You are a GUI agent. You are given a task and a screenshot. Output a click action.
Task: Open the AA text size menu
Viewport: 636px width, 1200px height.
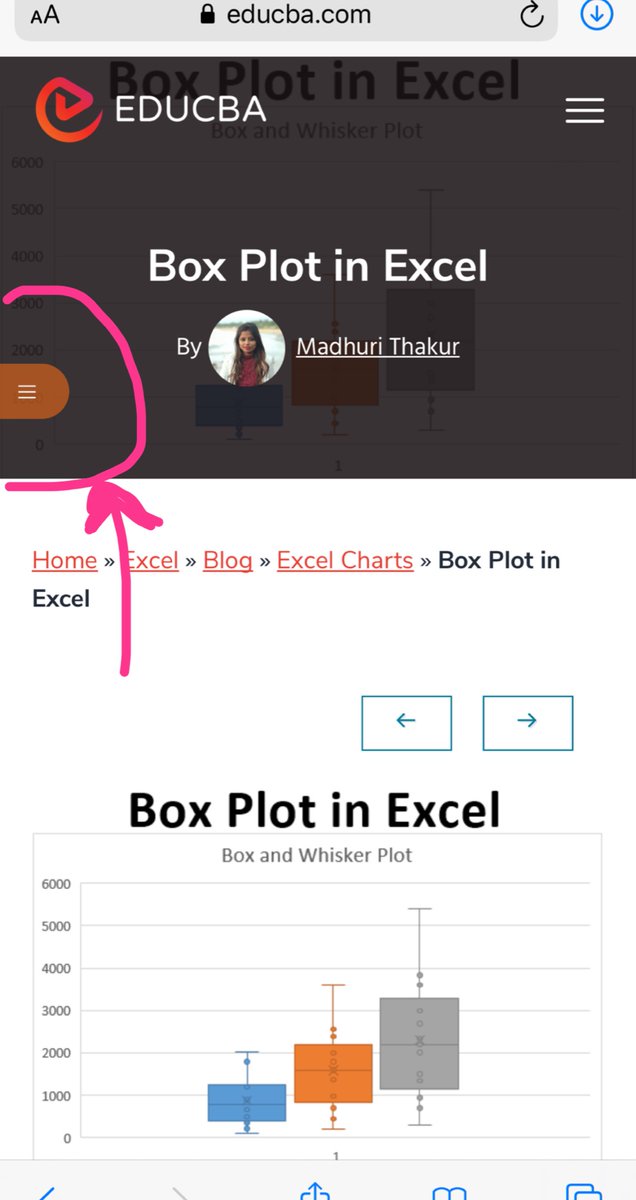pyautogui.click(x=45, y=15)
